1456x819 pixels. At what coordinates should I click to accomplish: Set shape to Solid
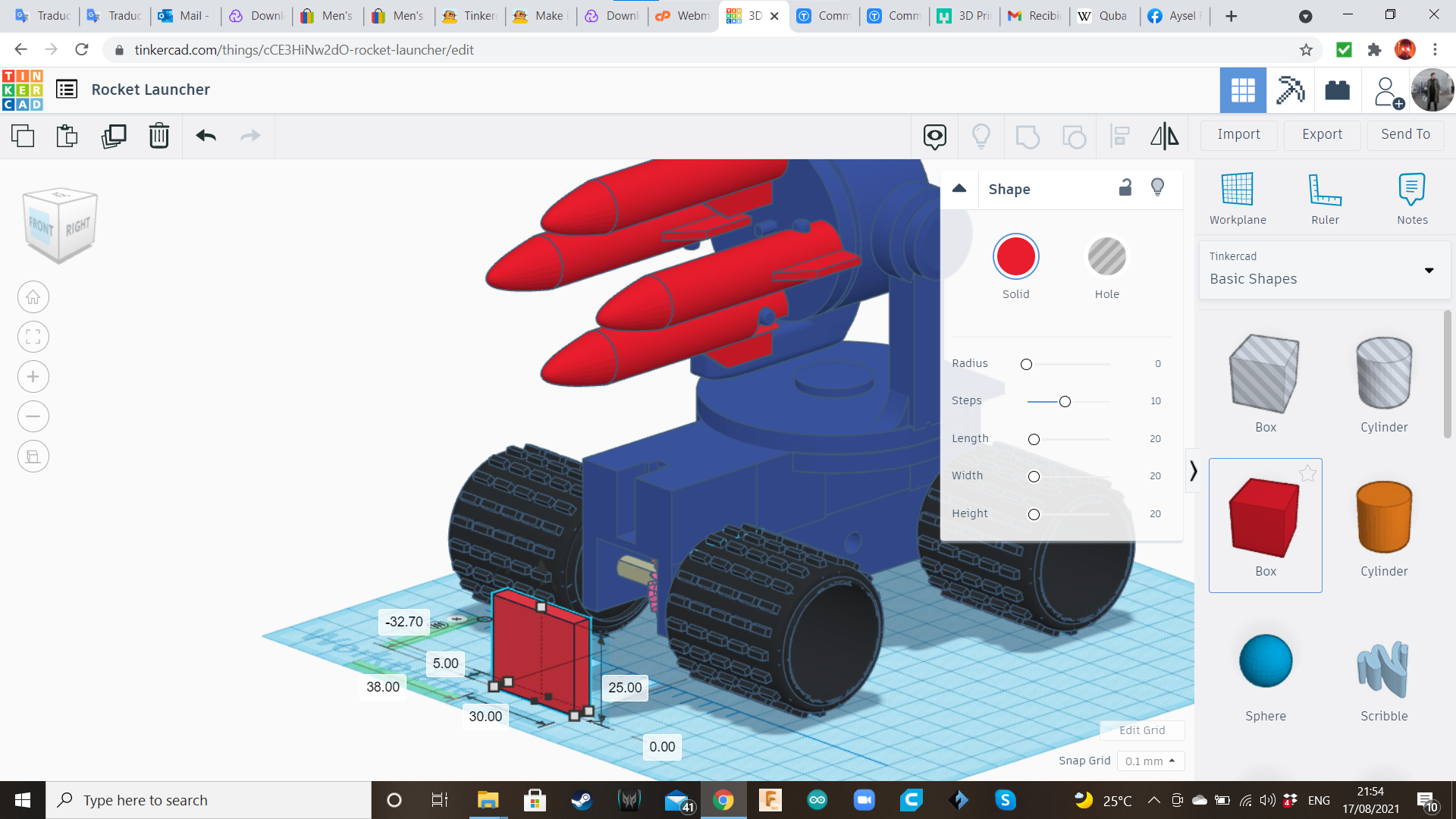[1015, 257]
